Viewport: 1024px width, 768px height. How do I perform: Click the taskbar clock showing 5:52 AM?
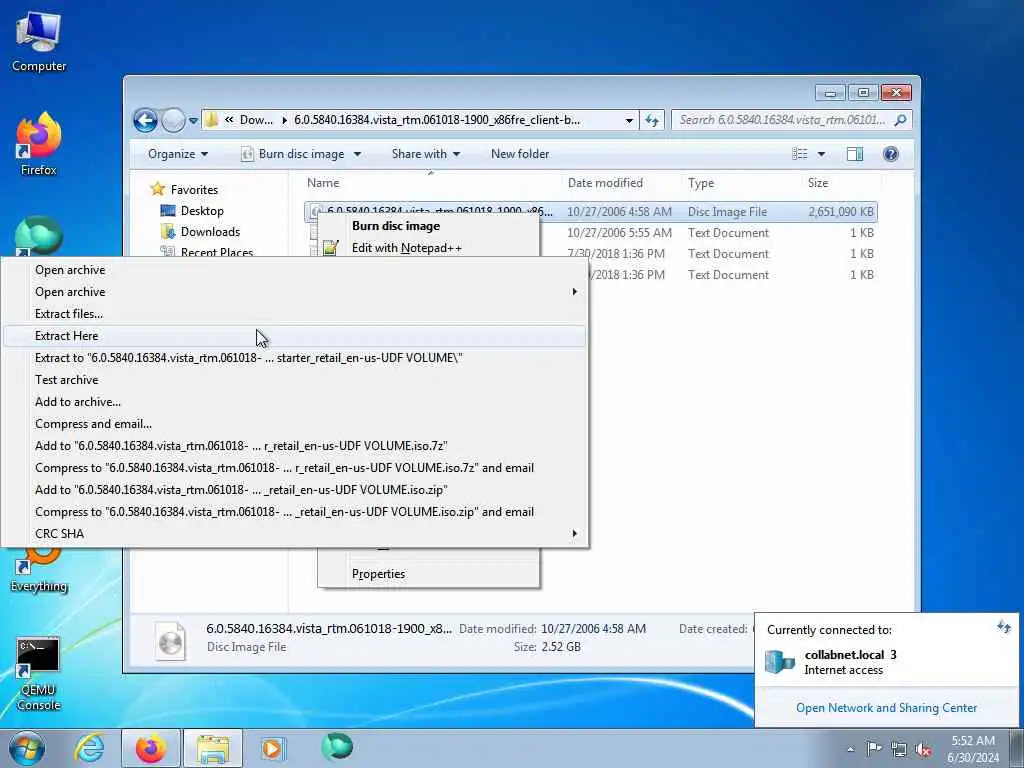[x=974, y=749]
